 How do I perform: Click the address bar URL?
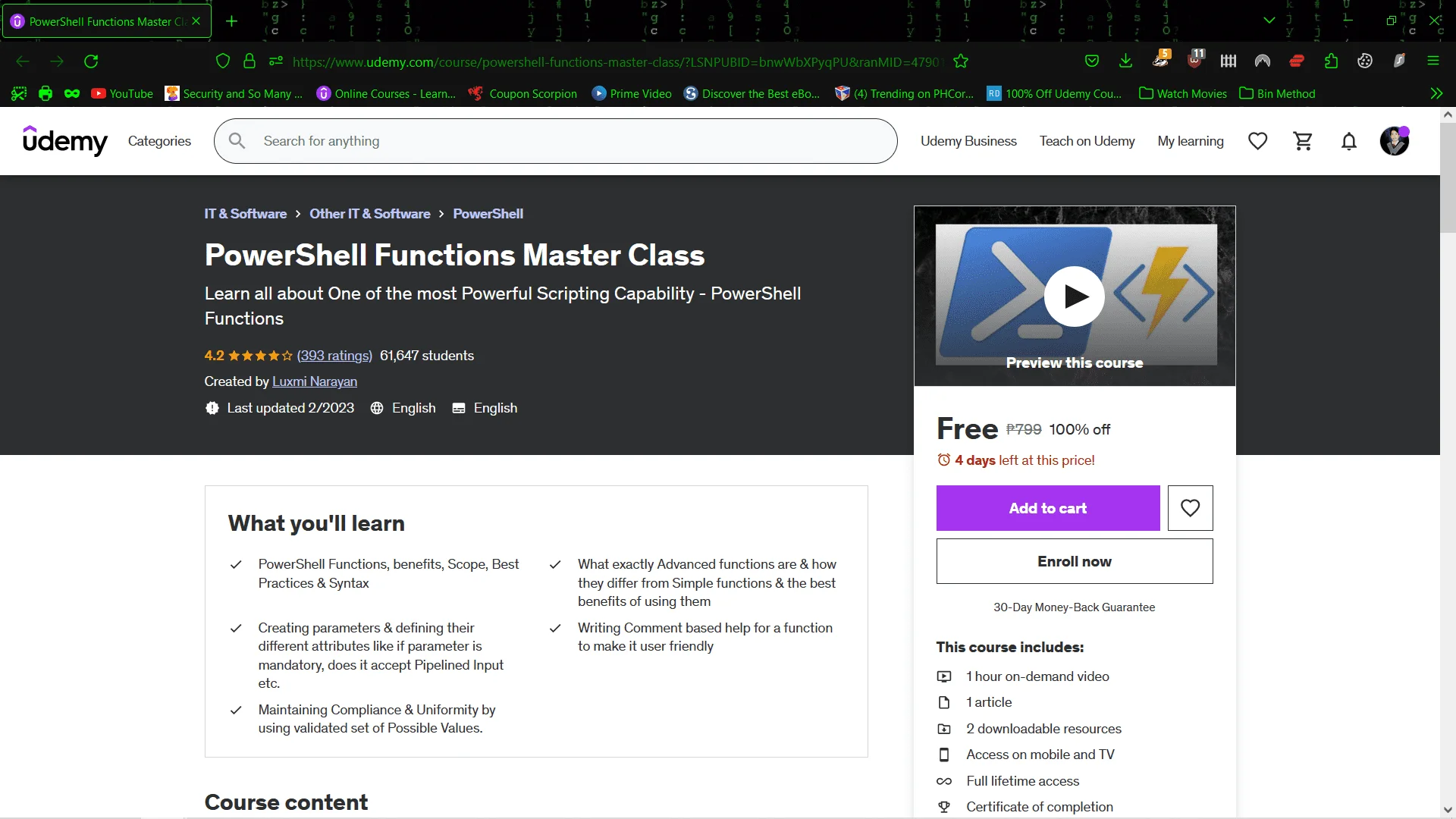[616, 62]
